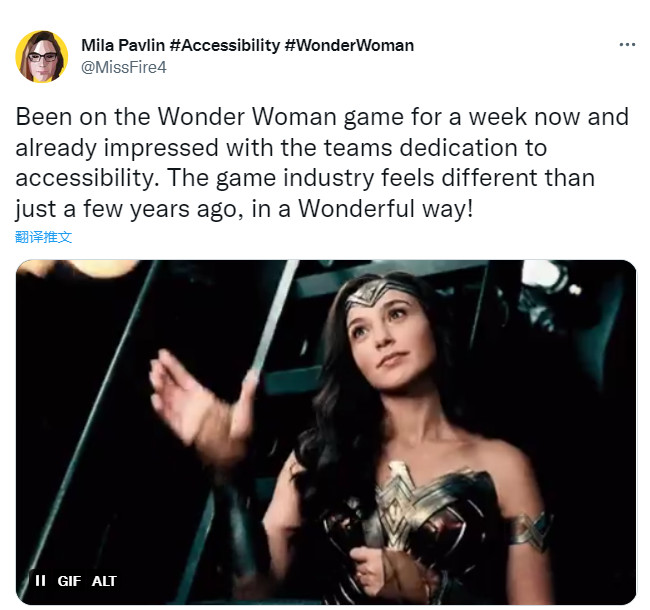Click the GIF label badge

coord(68,581)
